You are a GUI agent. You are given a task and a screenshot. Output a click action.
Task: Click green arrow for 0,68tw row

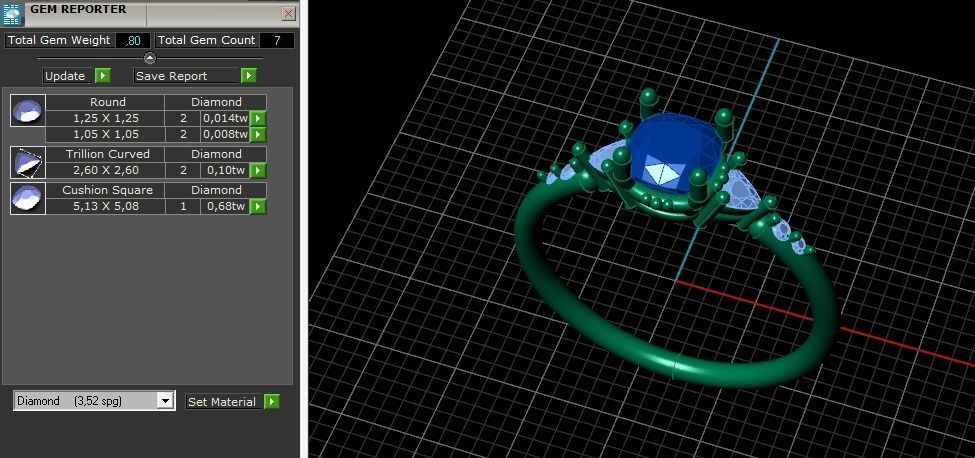[x=257, y=206]
